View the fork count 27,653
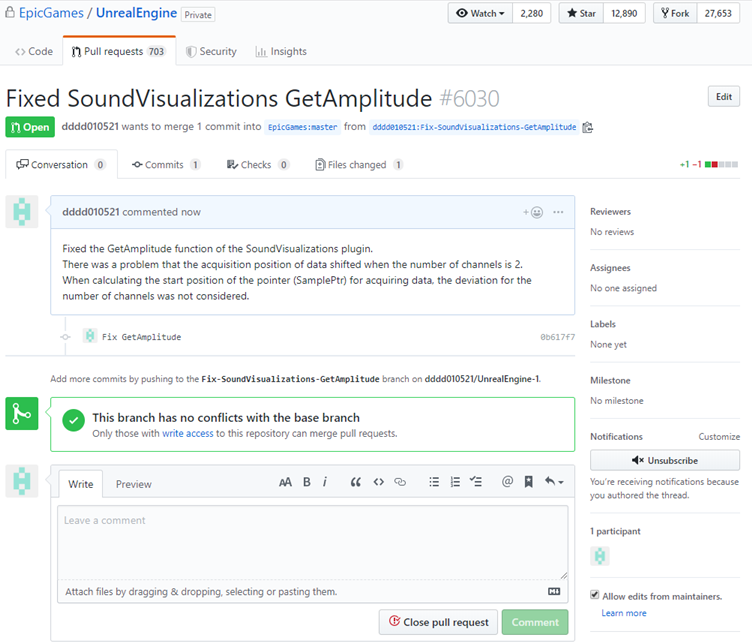This screenshot has width=752, height=643. pyautogui.click(x=718, y=13)
